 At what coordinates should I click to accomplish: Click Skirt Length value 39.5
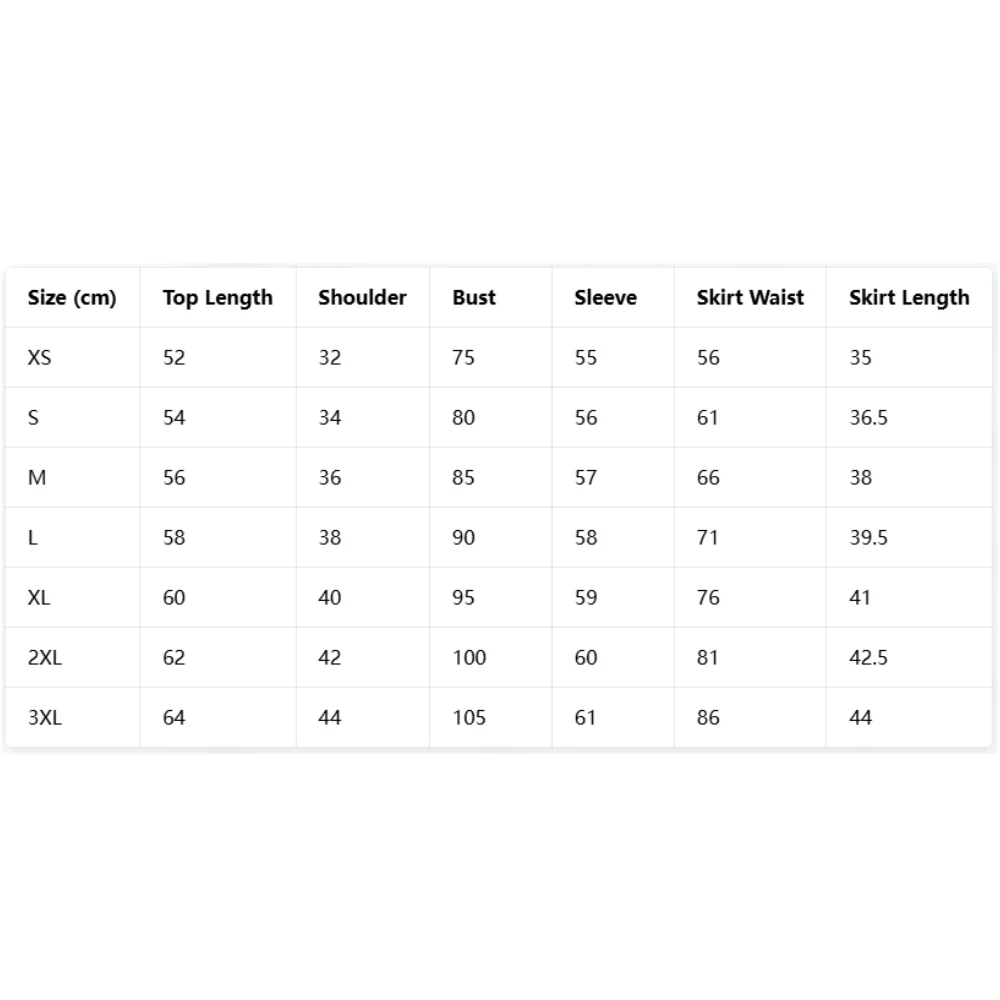(x=868, y=537)
